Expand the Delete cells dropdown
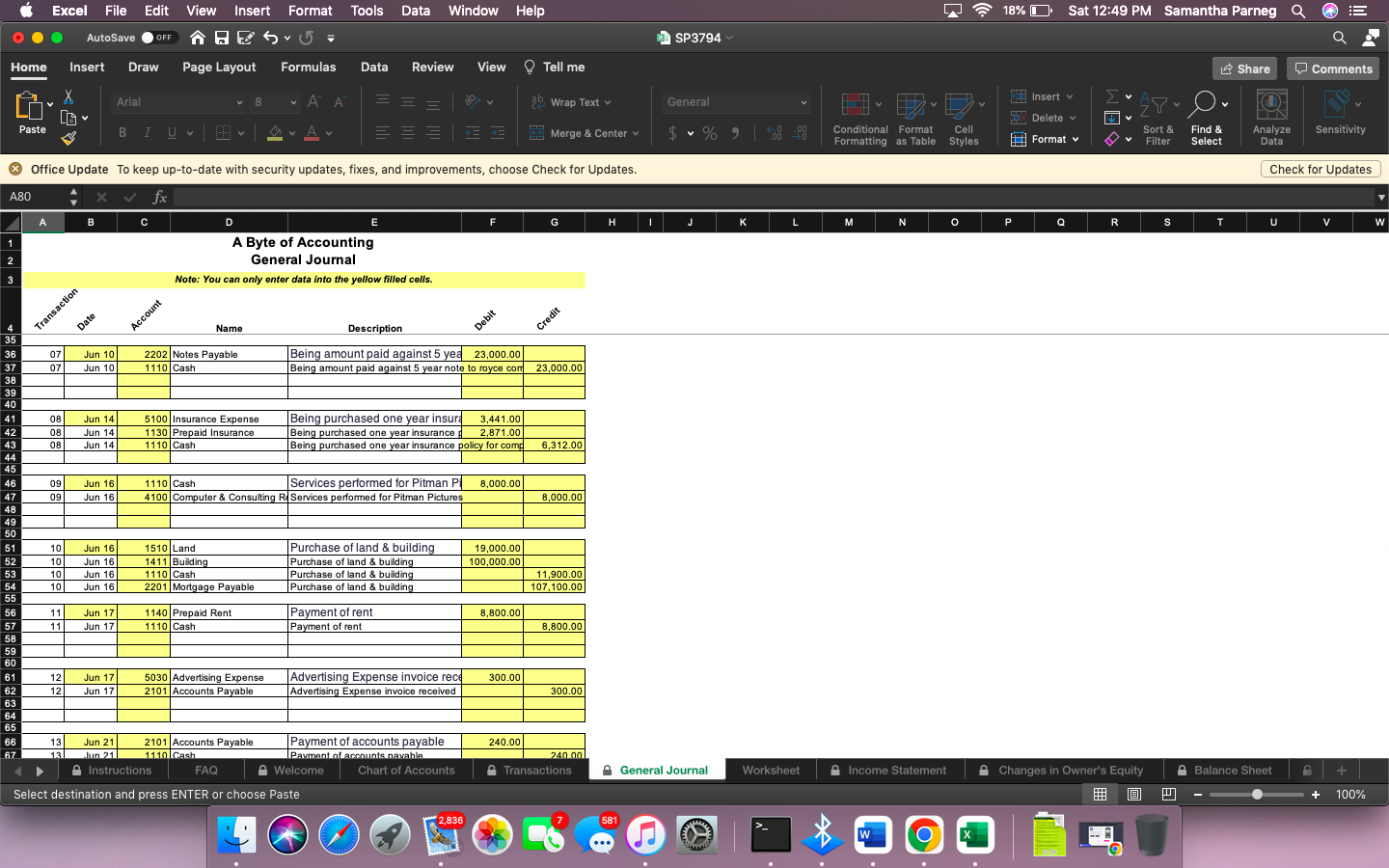The height and width of the screenshot is (868, 1389). (x=1073, y=119)
